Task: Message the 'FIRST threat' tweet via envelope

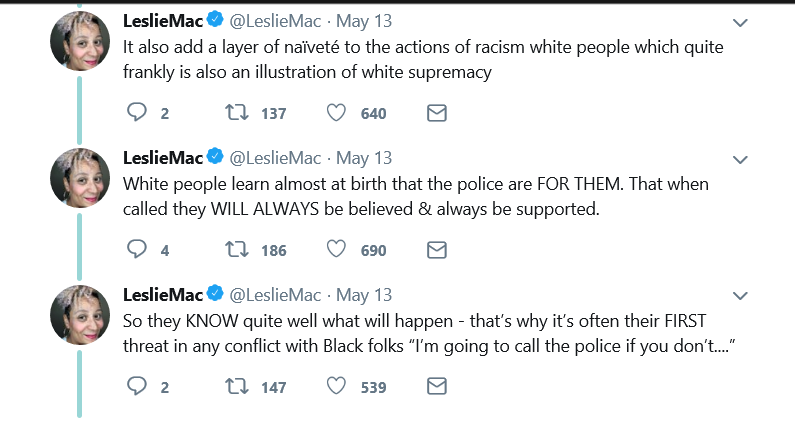Action: (x=436, y=387)
